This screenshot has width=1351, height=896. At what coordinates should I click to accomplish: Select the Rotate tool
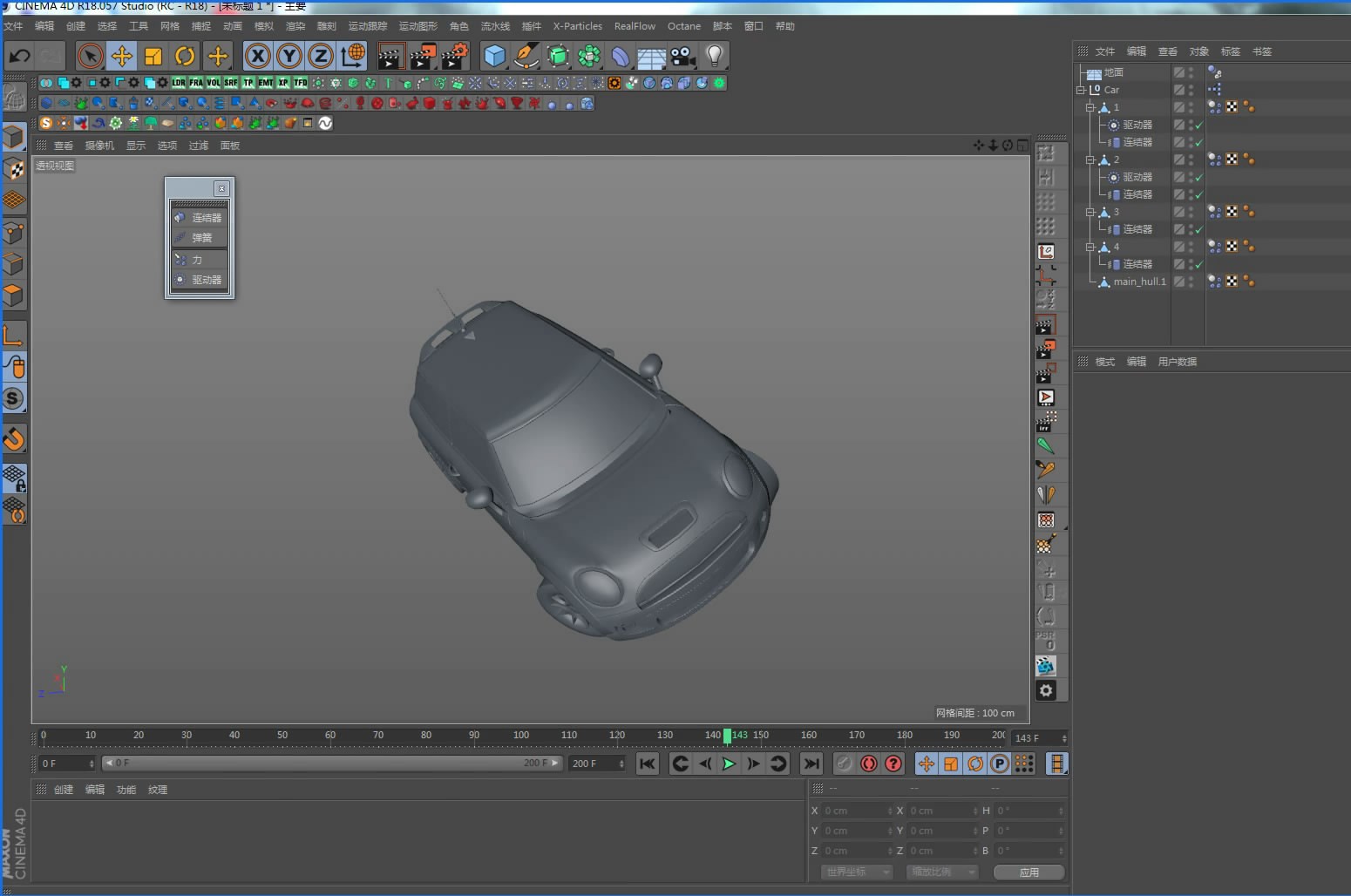(x=185, y=57)
